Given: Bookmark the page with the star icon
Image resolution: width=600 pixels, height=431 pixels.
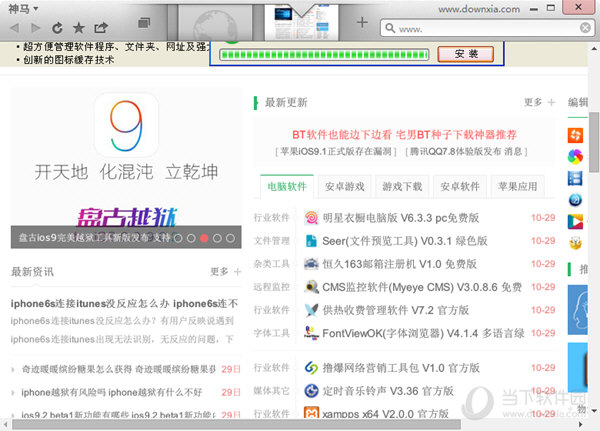Looking at the screenshot, I should [x=79, y=27].
